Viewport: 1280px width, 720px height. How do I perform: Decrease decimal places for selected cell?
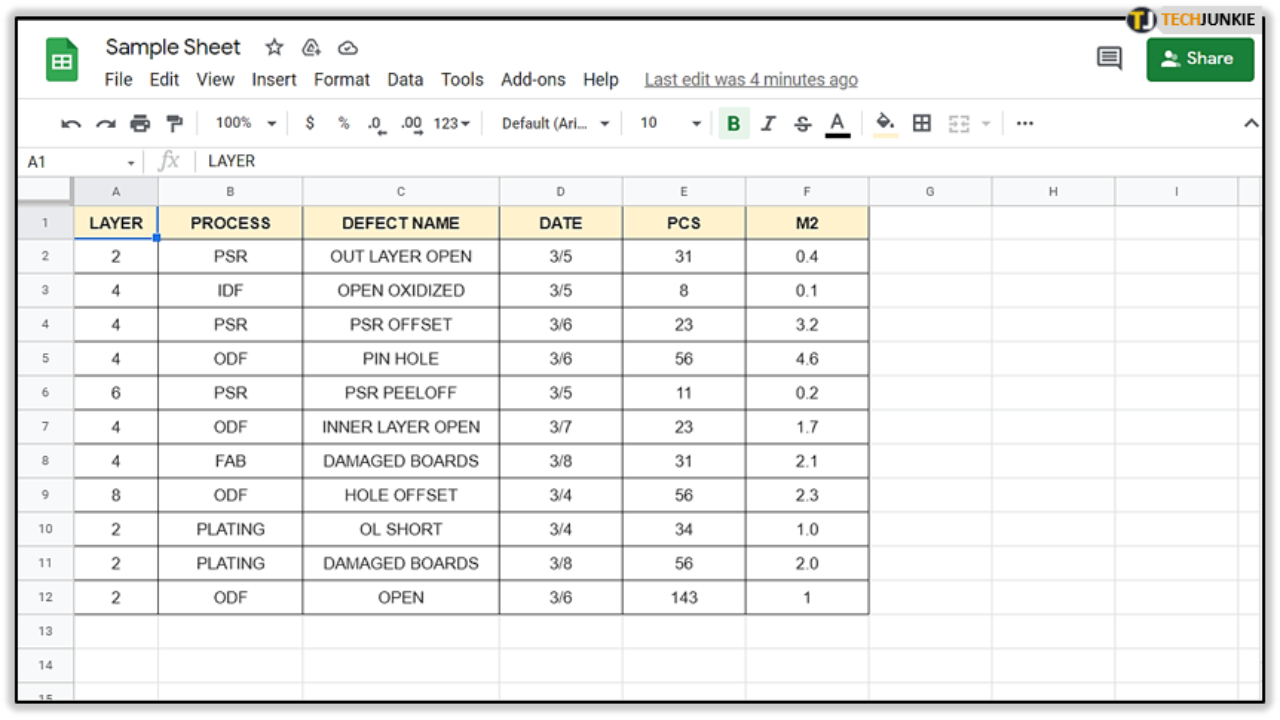pos(377,122)
